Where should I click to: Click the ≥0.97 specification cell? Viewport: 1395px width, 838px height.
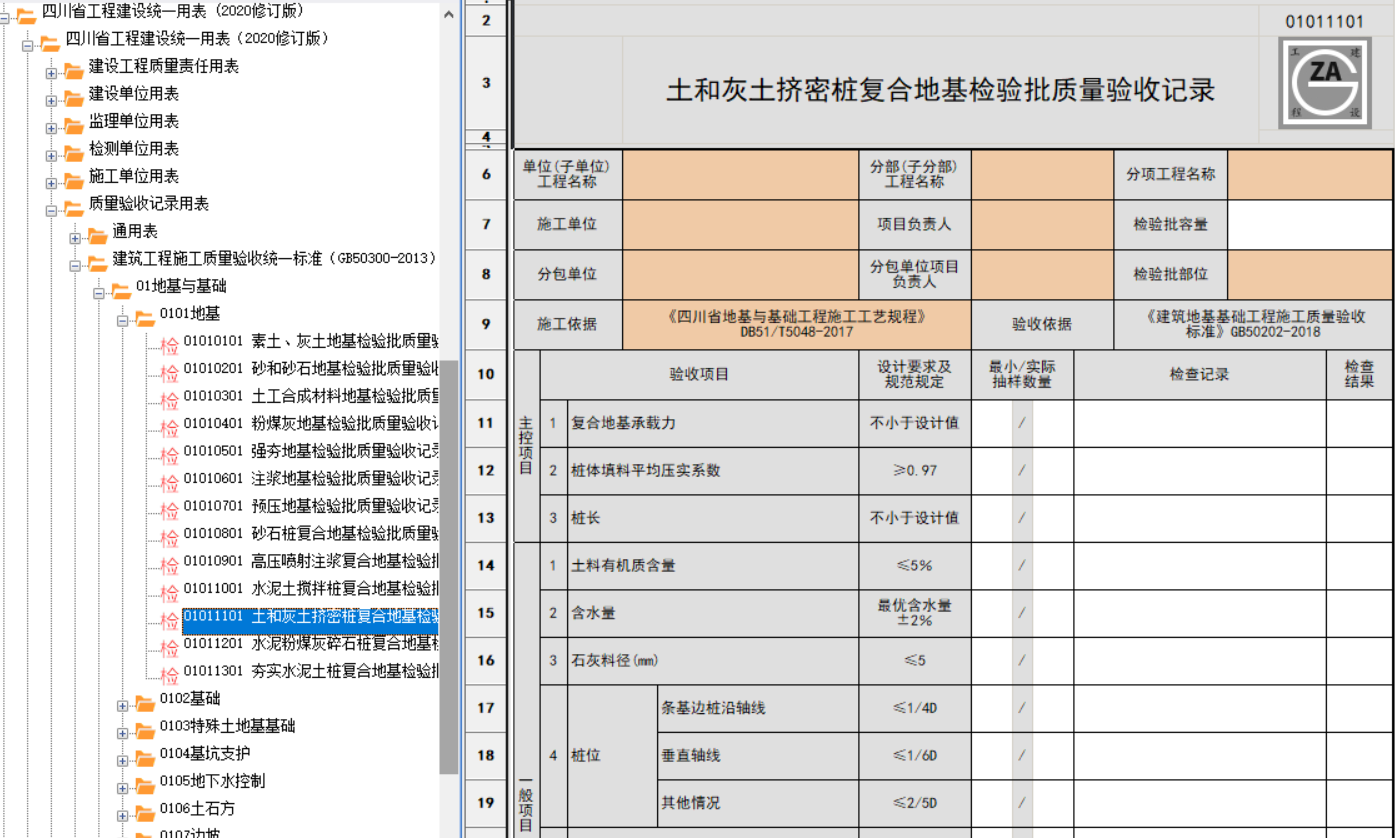click(915, 470)
